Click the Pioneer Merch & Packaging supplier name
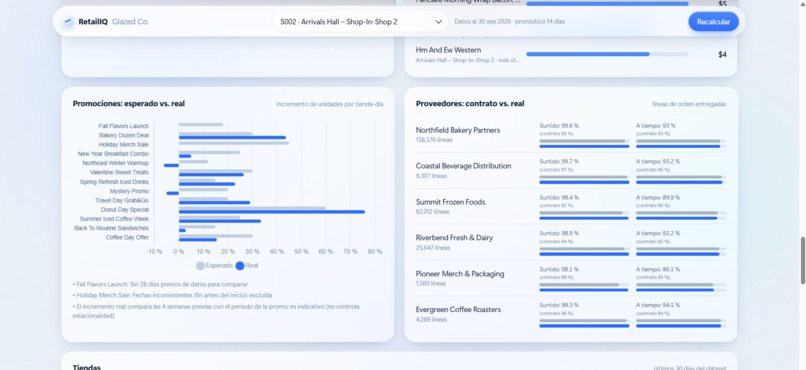 click(x=460, y=274)
